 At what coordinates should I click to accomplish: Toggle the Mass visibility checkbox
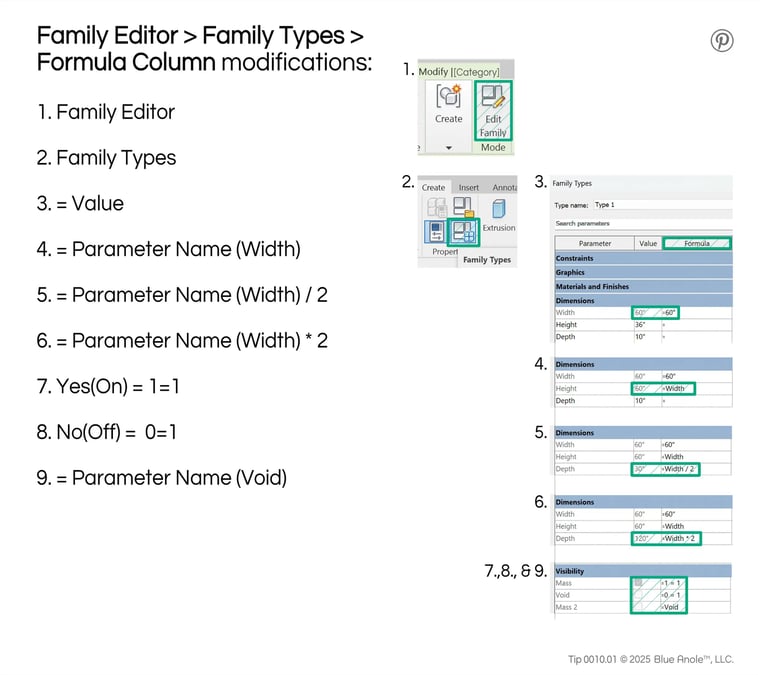[638, 583]
